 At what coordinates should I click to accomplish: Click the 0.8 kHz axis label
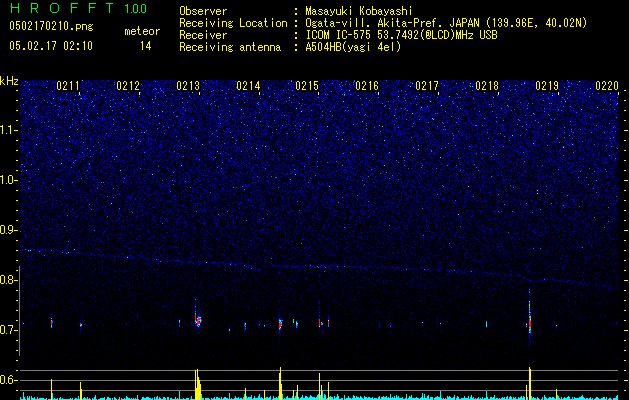click(x=8, y=280)
